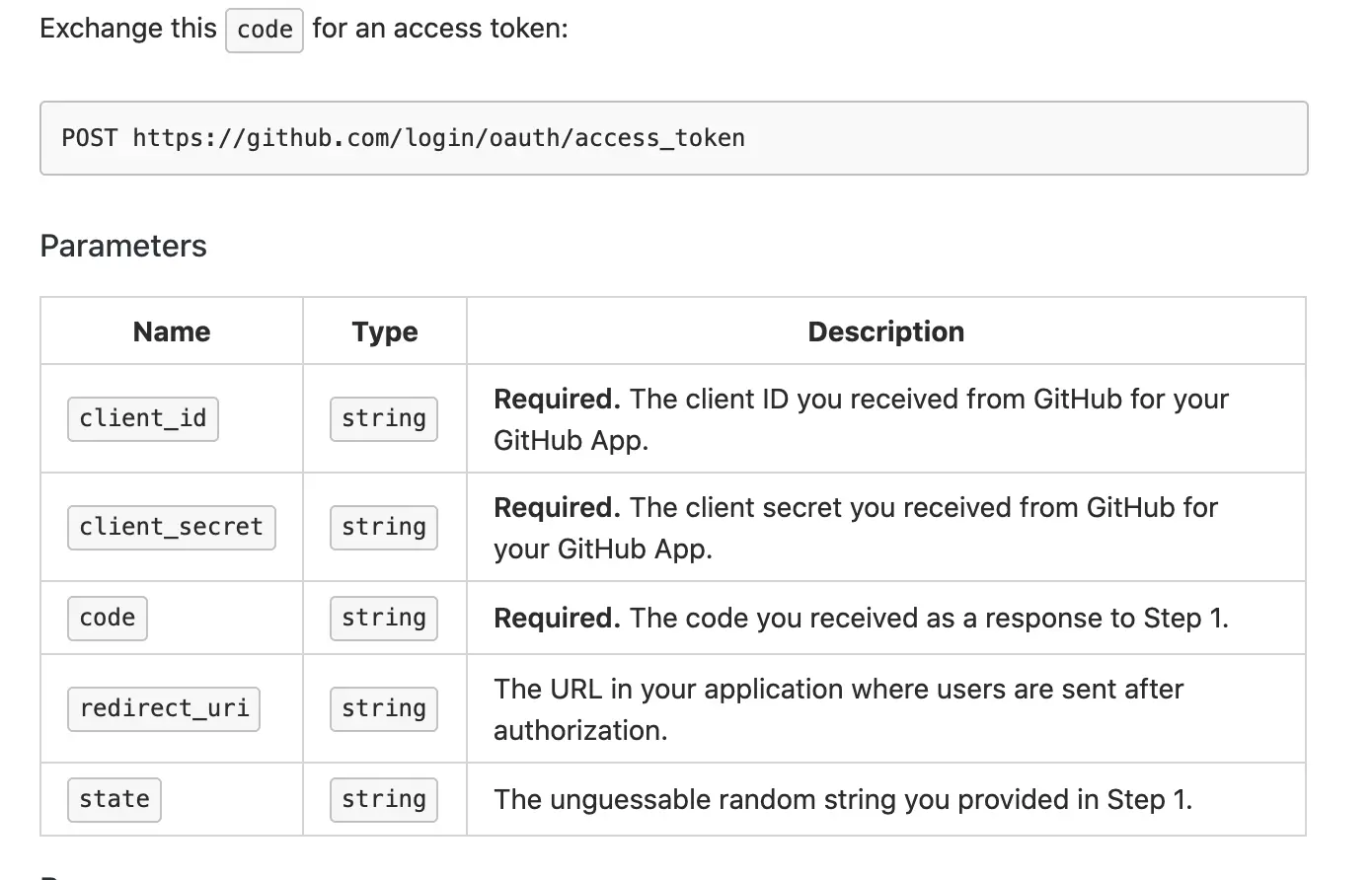This screenshot has width=1372, height=880.
Task: Click the string type in the code row
Action: click(x=384, y=618)
